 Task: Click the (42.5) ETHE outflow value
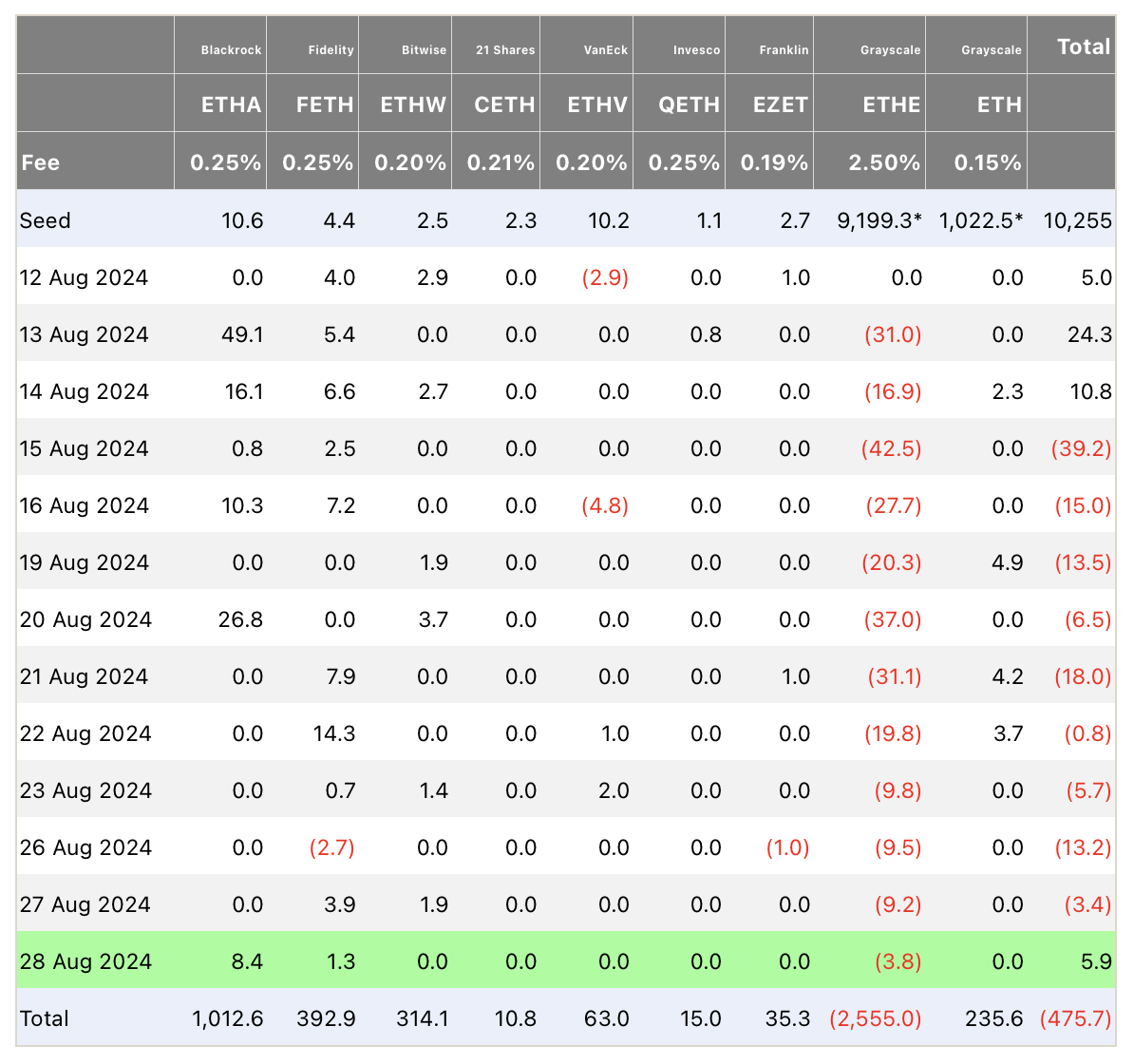[x=892, y=449]
